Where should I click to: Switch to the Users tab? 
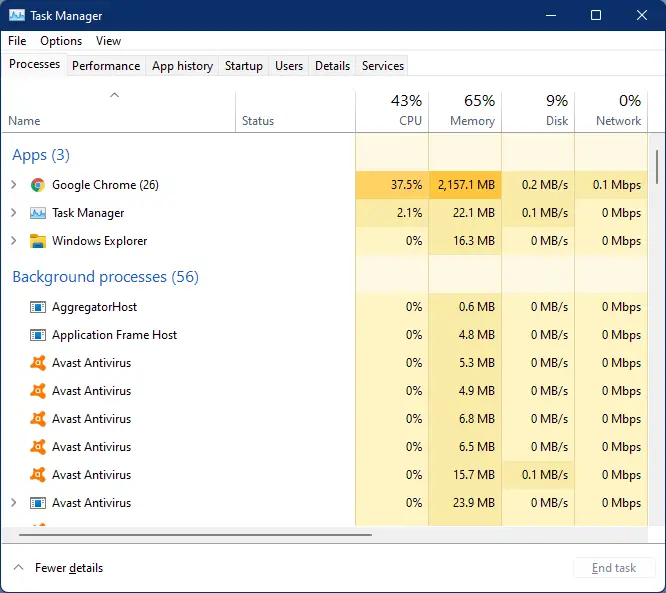point(289,66)
